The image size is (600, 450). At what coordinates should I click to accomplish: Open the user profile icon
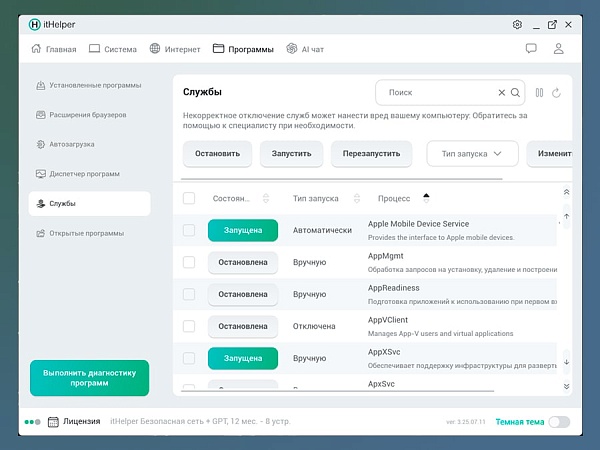click(559, 48)
